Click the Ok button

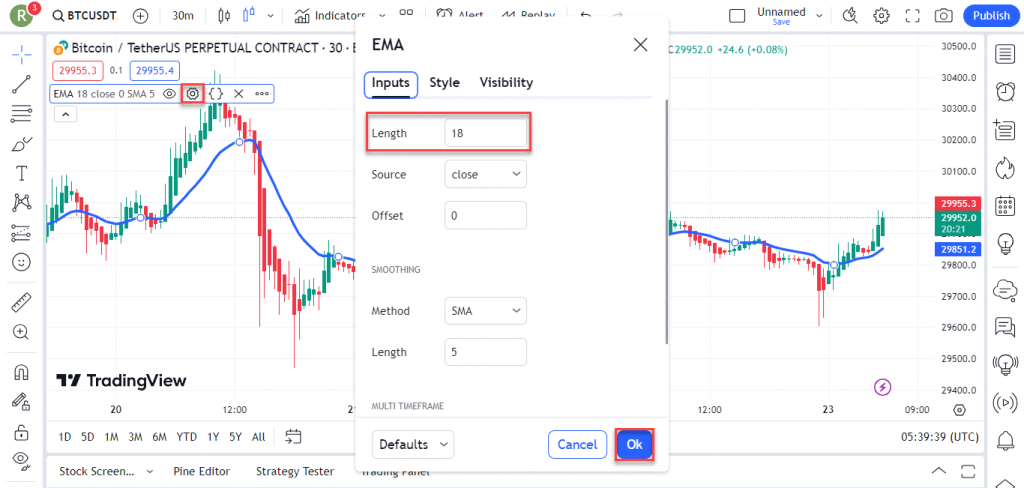[x=634, y=444]
